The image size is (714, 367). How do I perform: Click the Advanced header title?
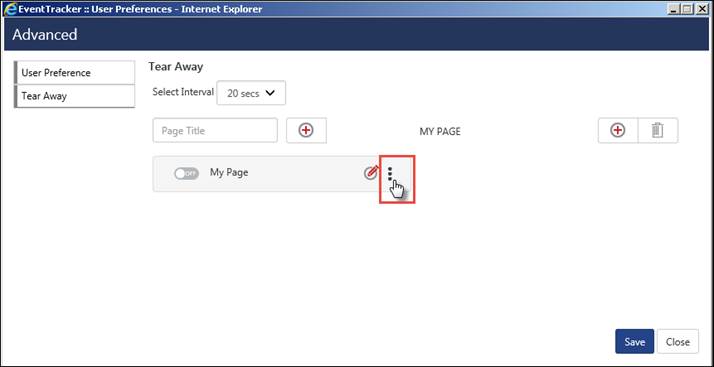tap(45, 35)
